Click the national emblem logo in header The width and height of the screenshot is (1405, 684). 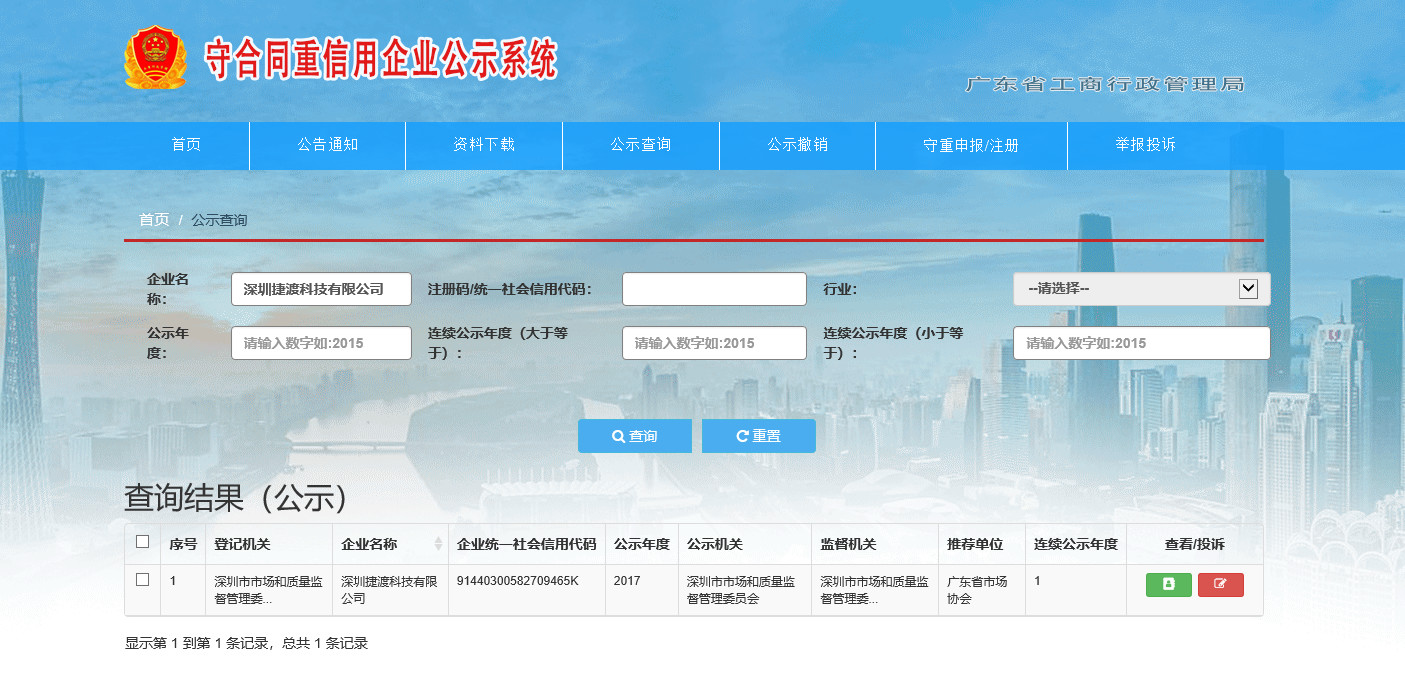click(x=155, y=58)
